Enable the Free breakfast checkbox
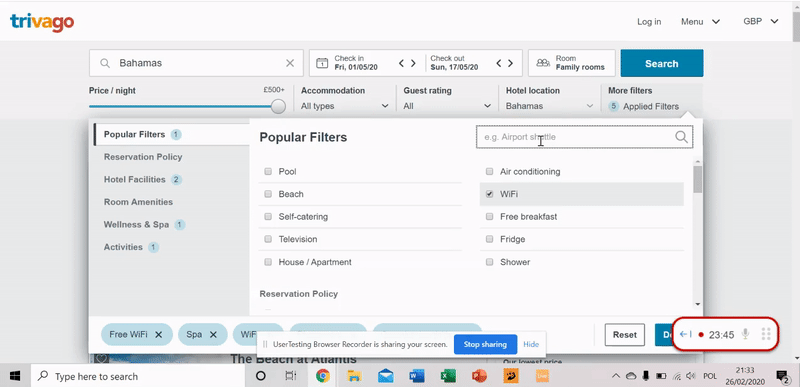Screen dimensions: 800x387 [x=489, y=217]
